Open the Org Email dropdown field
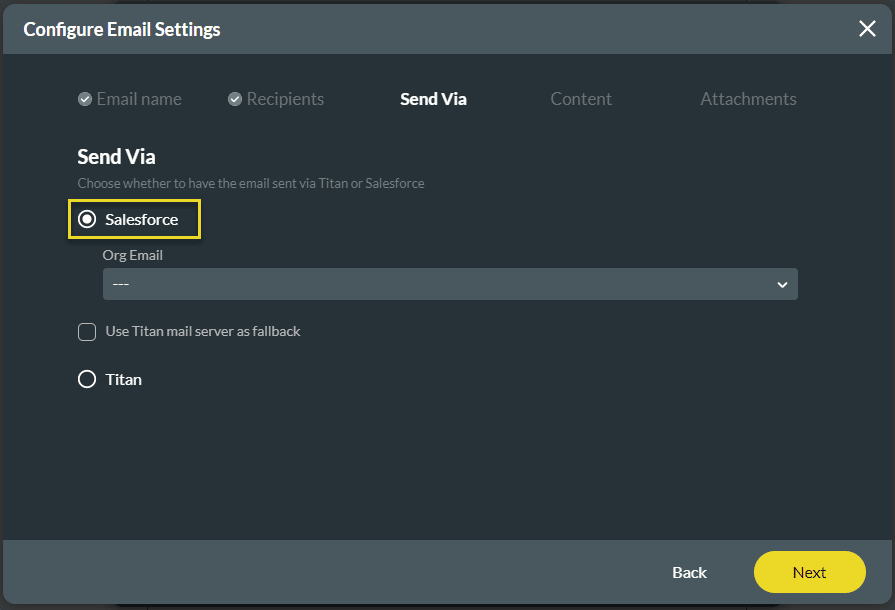The height and width of the screenshot is (610, 895). click(x=440, y=284)
